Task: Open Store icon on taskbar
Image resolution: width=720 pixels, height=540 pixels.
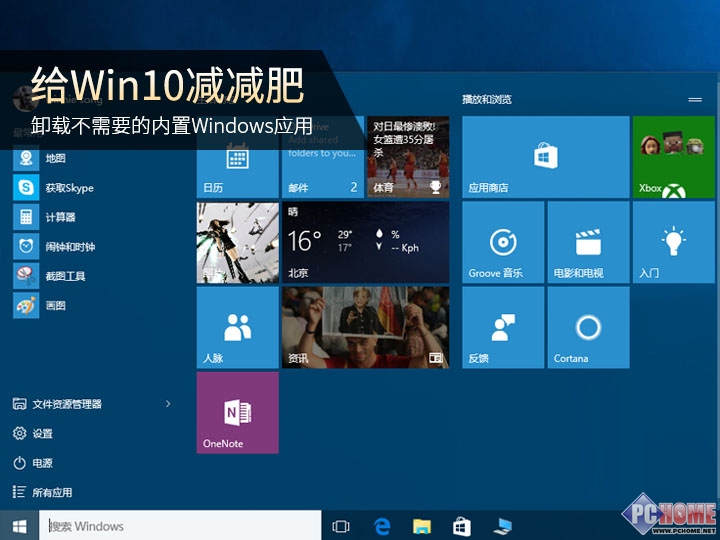Action: pyautogui.click(x=461, y=526)
